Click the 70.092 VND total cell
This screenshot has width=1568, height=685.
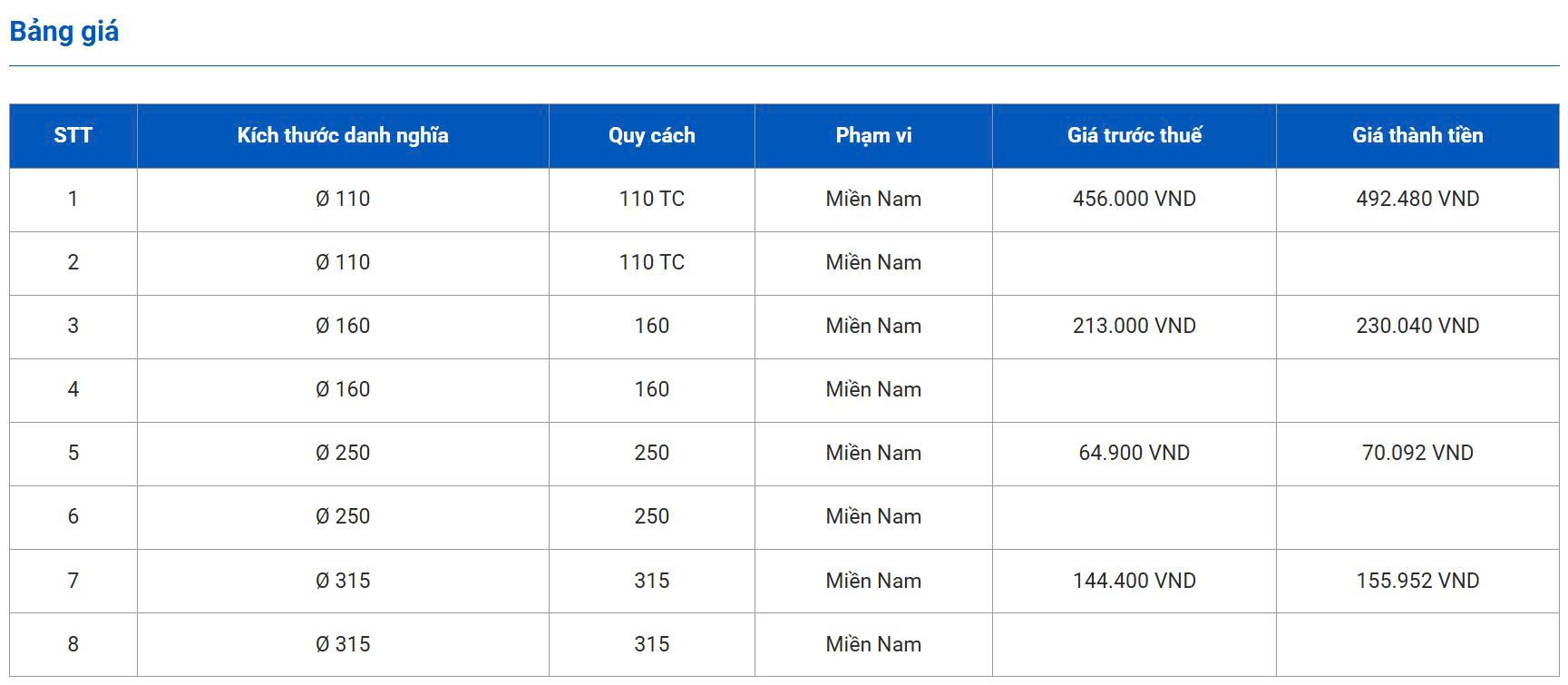click(1417, 454)
